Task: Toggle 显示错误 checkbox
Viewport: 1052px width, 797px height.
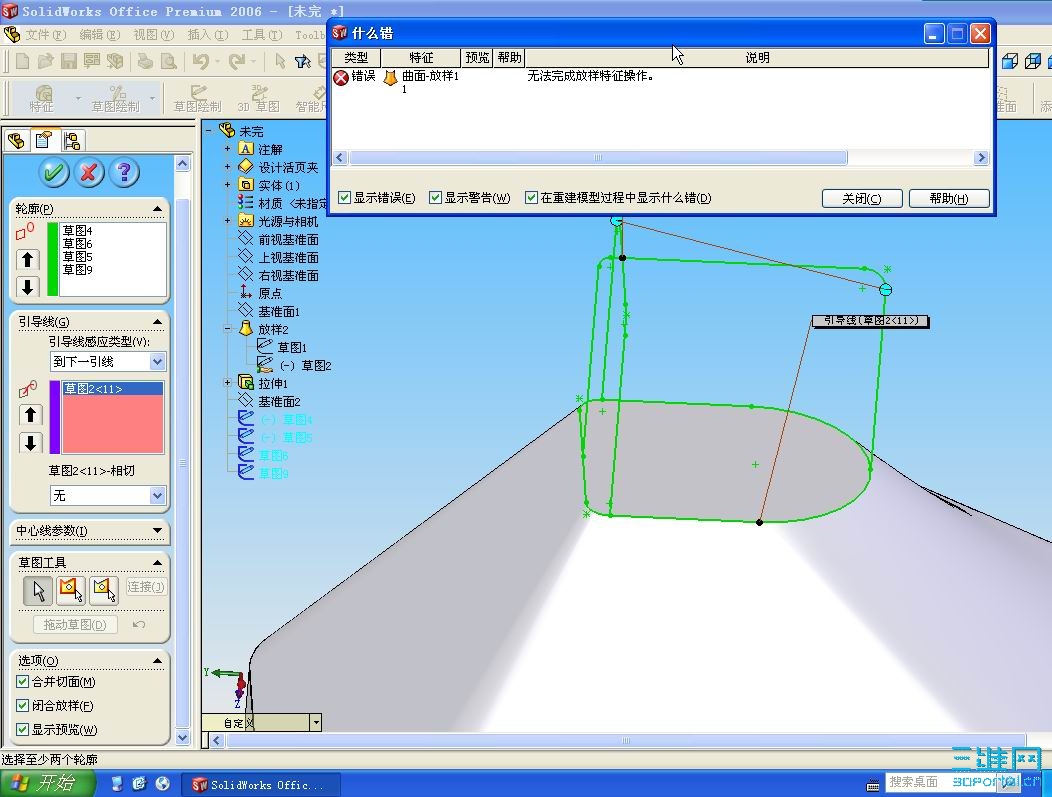Action: coord(344,197)
